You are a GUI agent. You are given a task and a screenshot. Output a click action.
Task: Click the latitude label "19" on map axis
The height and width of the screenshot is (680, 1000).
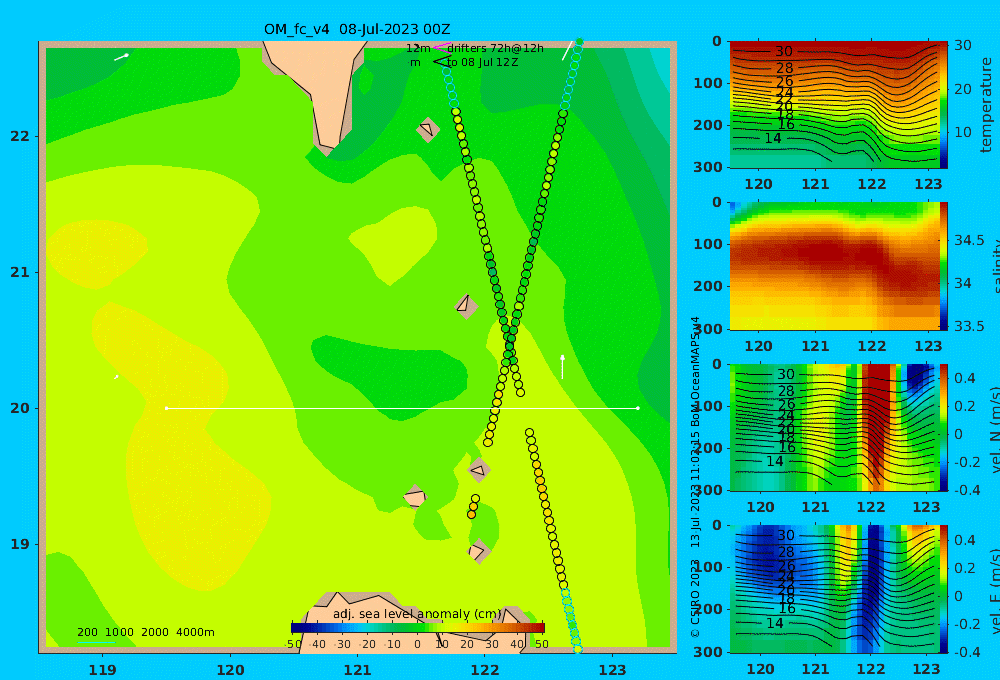(19, 544)
